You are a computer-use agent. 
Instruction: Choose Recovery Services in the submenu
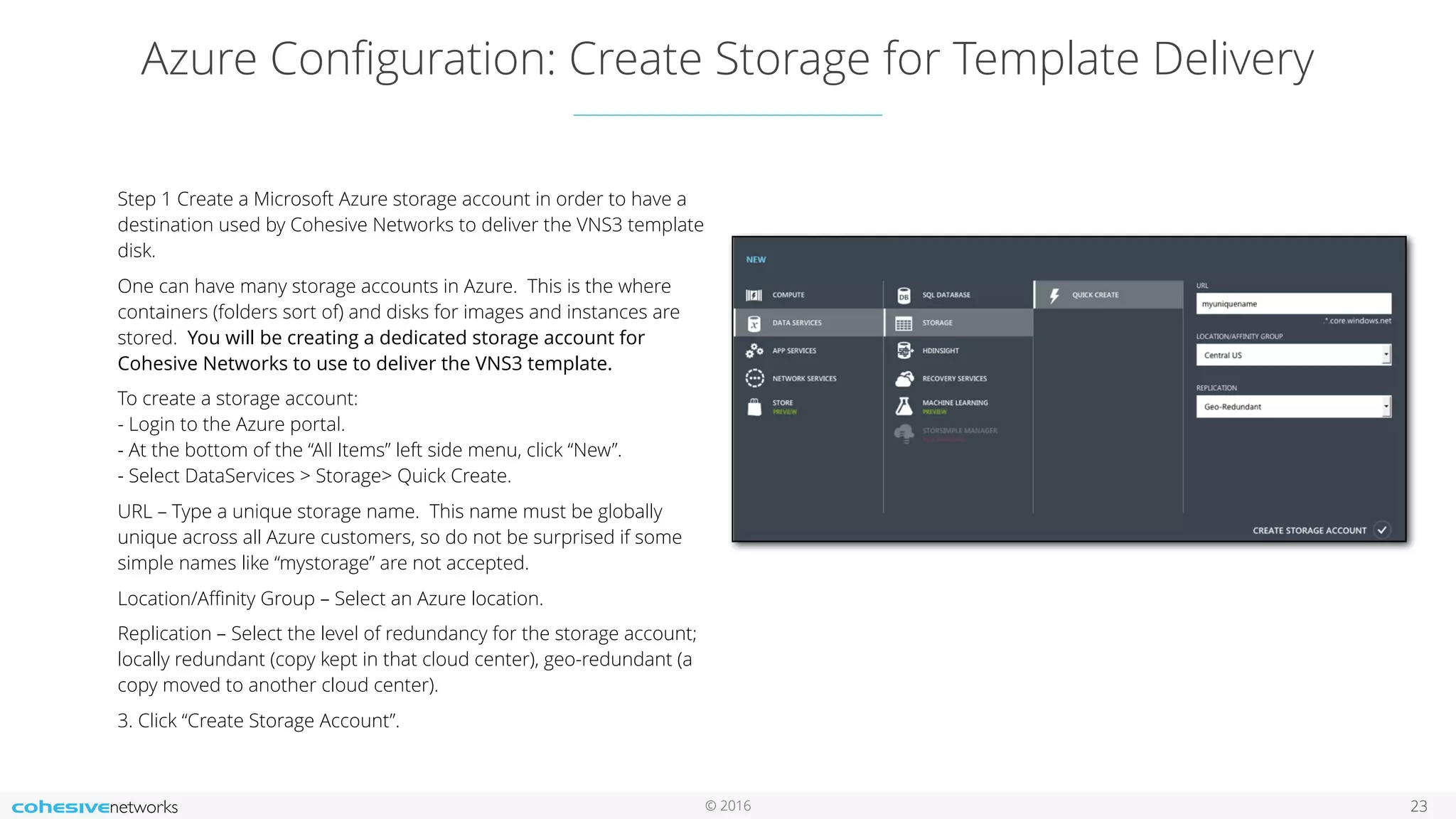point(958,378)
